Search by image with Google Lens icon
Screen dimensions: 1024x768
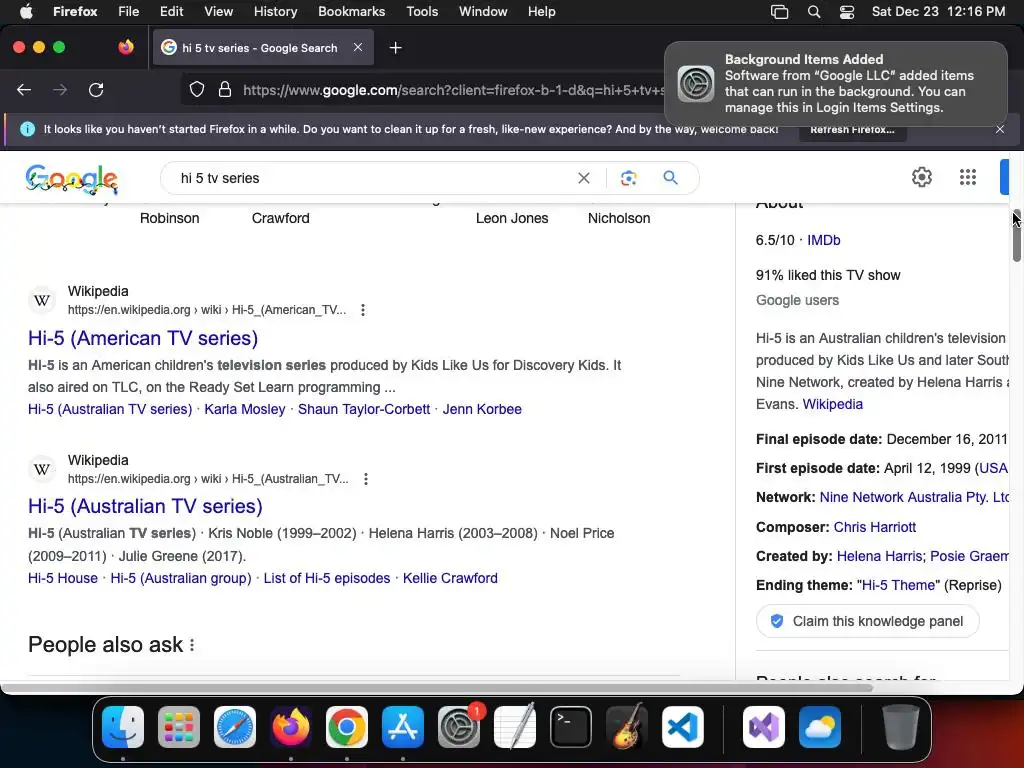628,178
